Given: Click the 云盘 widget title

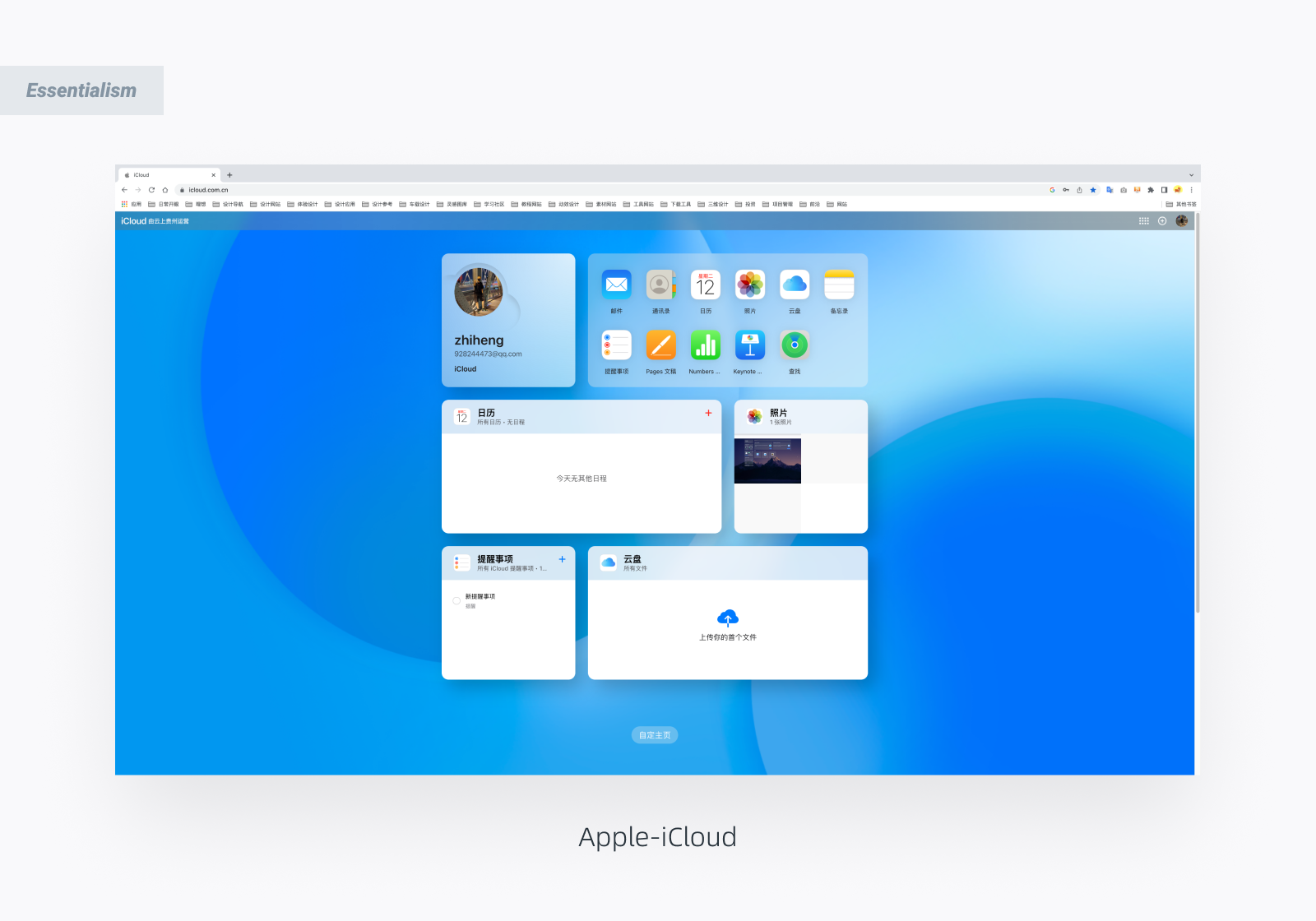Looking at the screenshot, I should pos(633,559).
